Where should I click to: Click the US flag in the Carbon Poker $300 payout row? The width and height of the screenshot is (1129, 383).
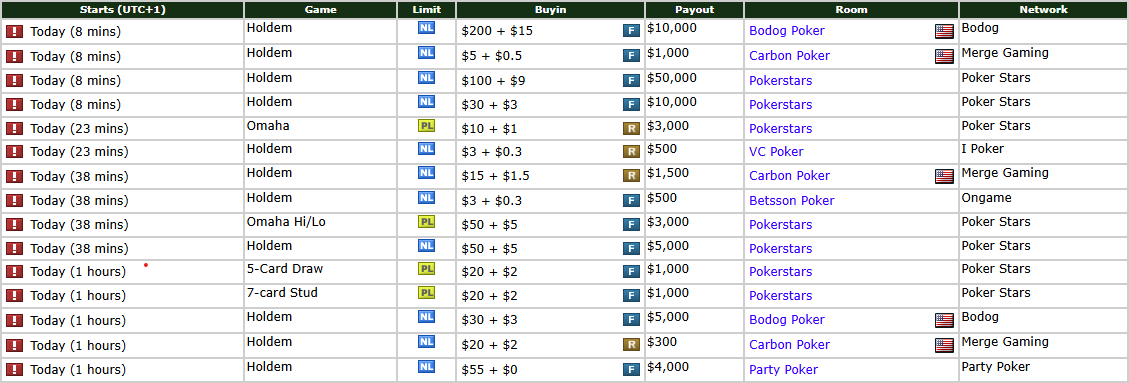point(944,345)
